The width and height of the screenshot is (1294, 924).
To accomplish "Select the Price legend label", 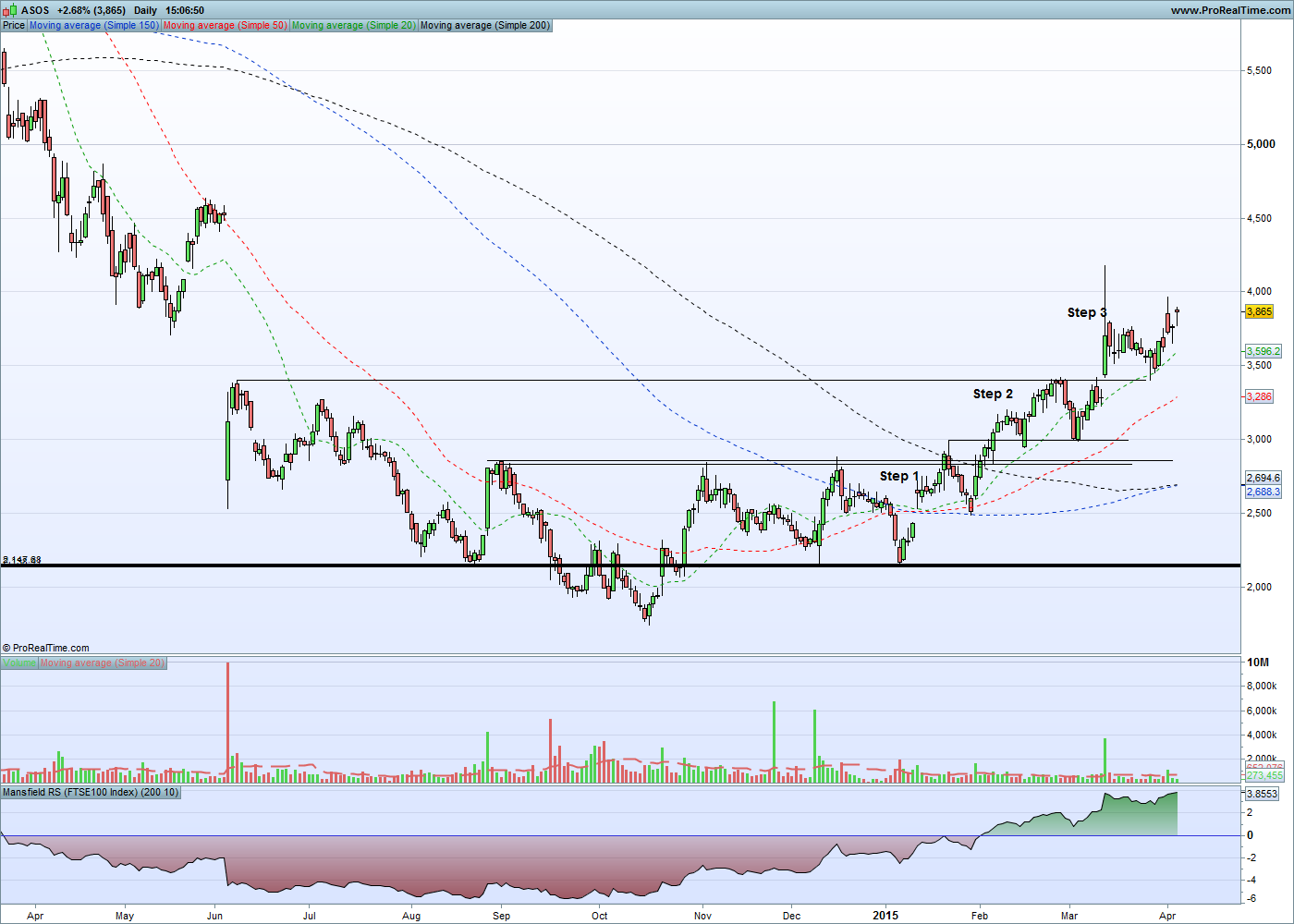I will point(14,25).
